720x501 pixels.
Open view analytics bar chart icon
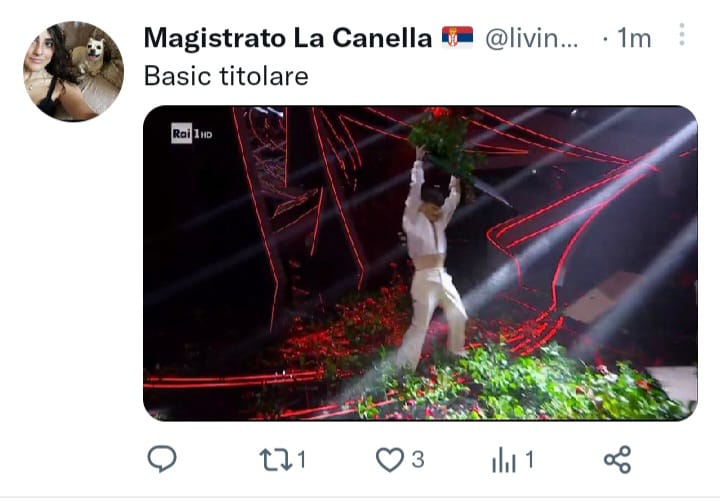click(x=504, y=460)
